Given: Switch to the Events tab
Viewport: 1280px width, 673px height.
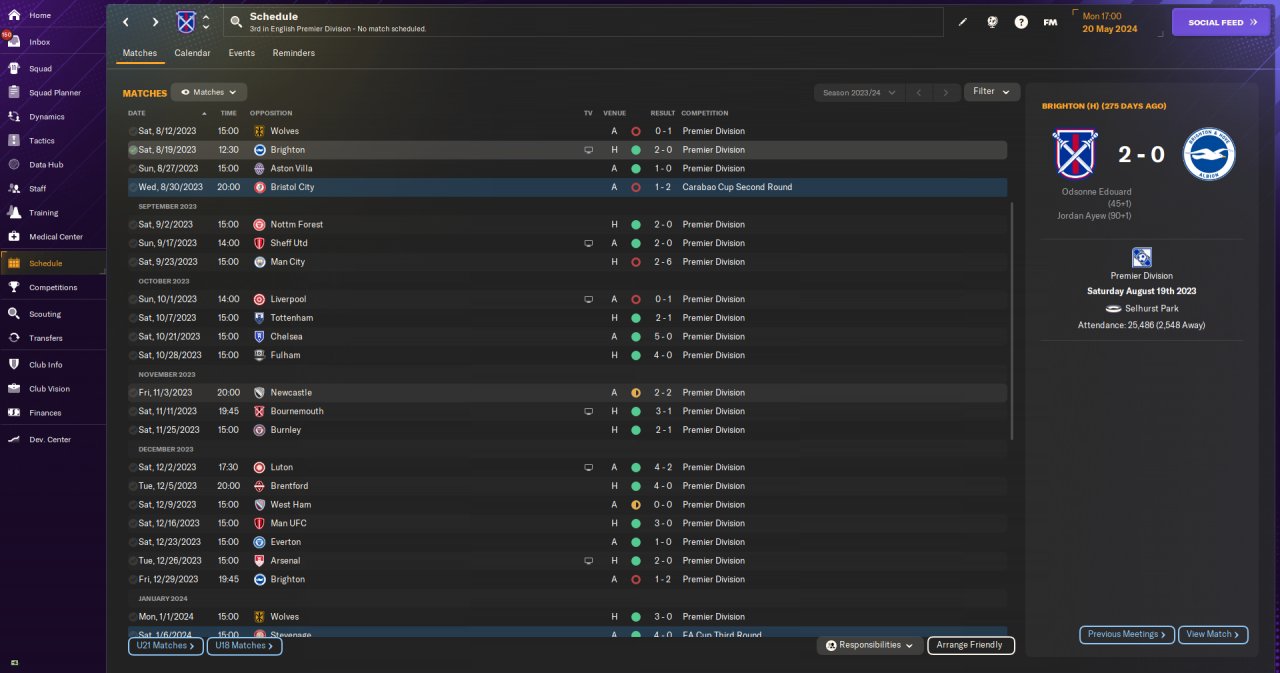Looking at the screenshot, I should click(x=241, y=53).
